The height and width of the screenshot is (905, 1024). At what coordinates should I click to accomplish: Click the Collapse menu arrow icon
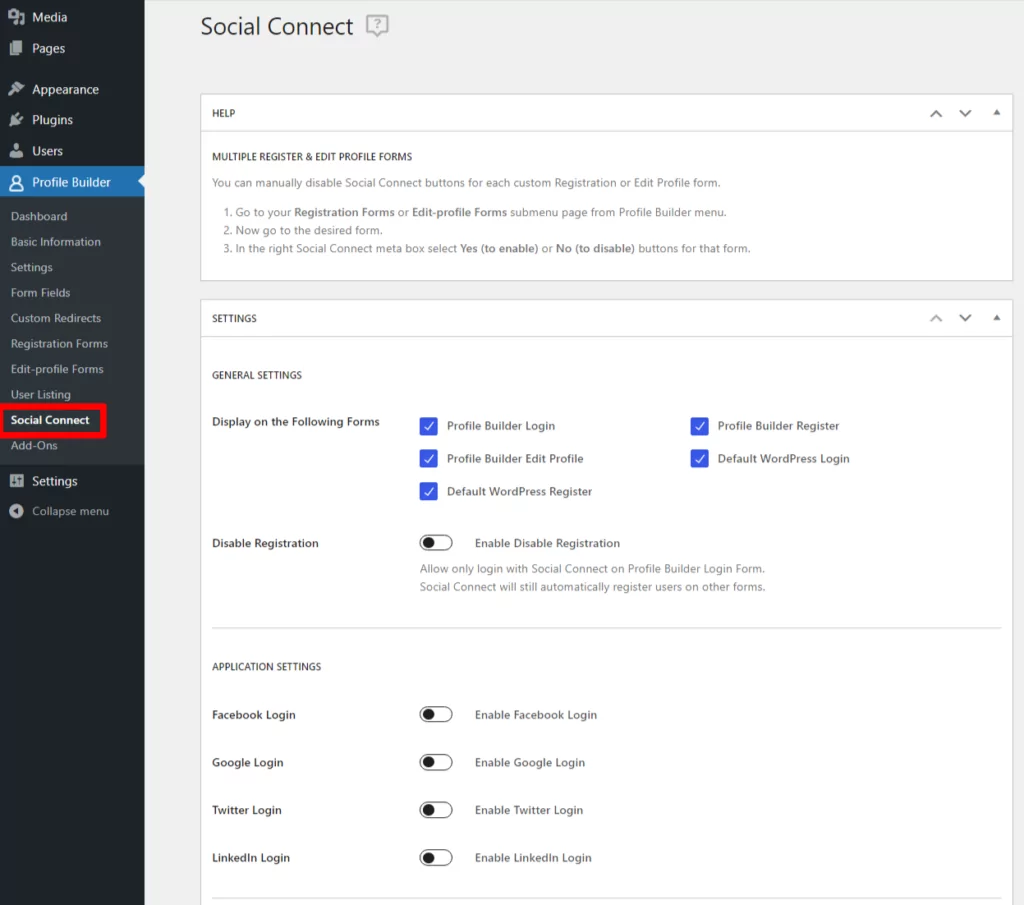point(16,511)
